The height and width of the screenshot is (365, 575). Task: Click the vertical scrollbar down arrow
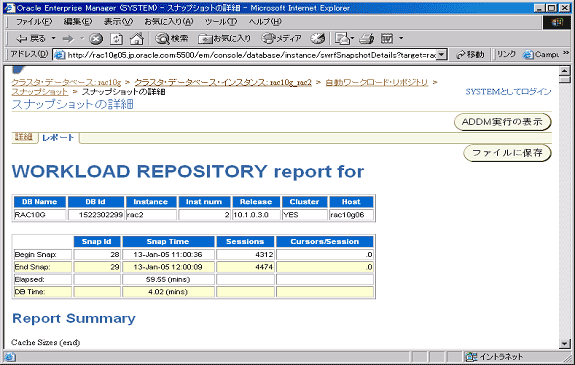[564, 344]
